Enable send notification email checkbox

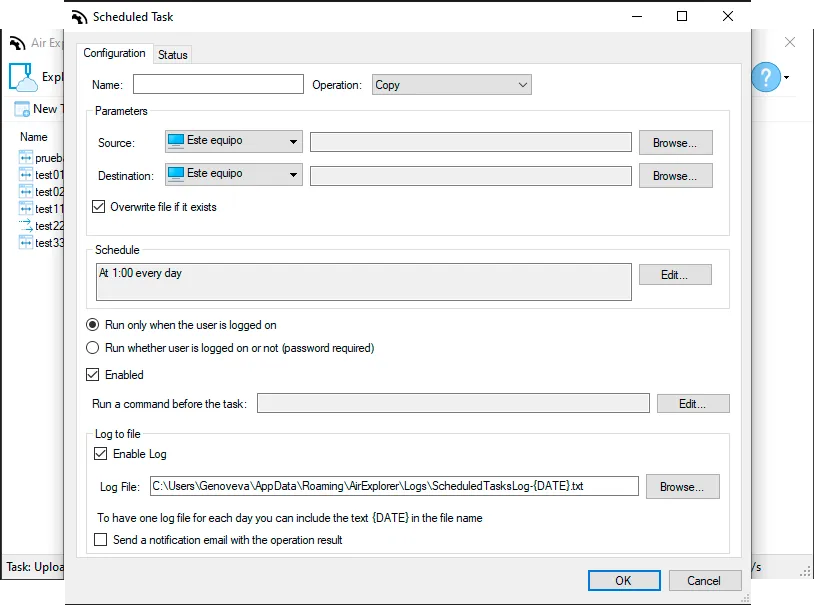coord(101,540)
